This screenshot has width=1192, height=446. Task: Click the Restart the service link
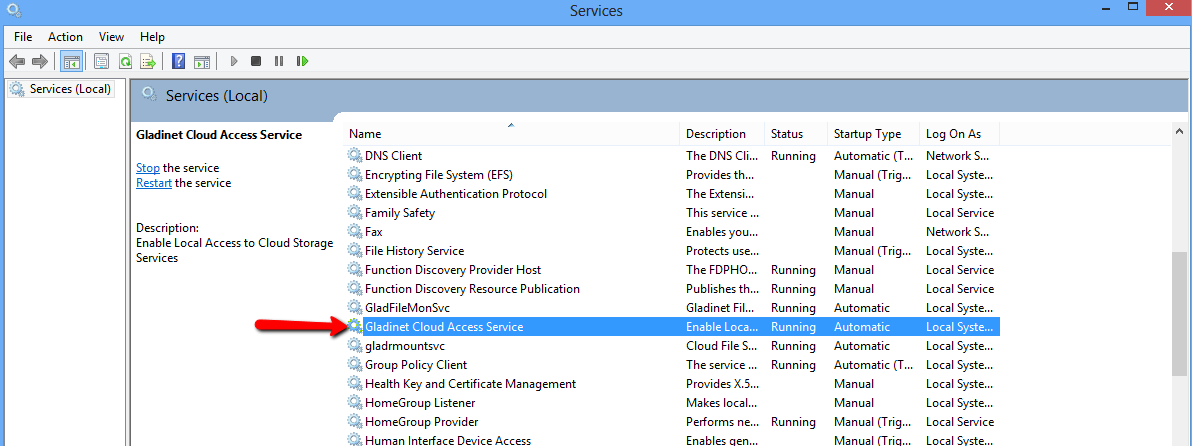pyautogui.click(x=154, y=183)
